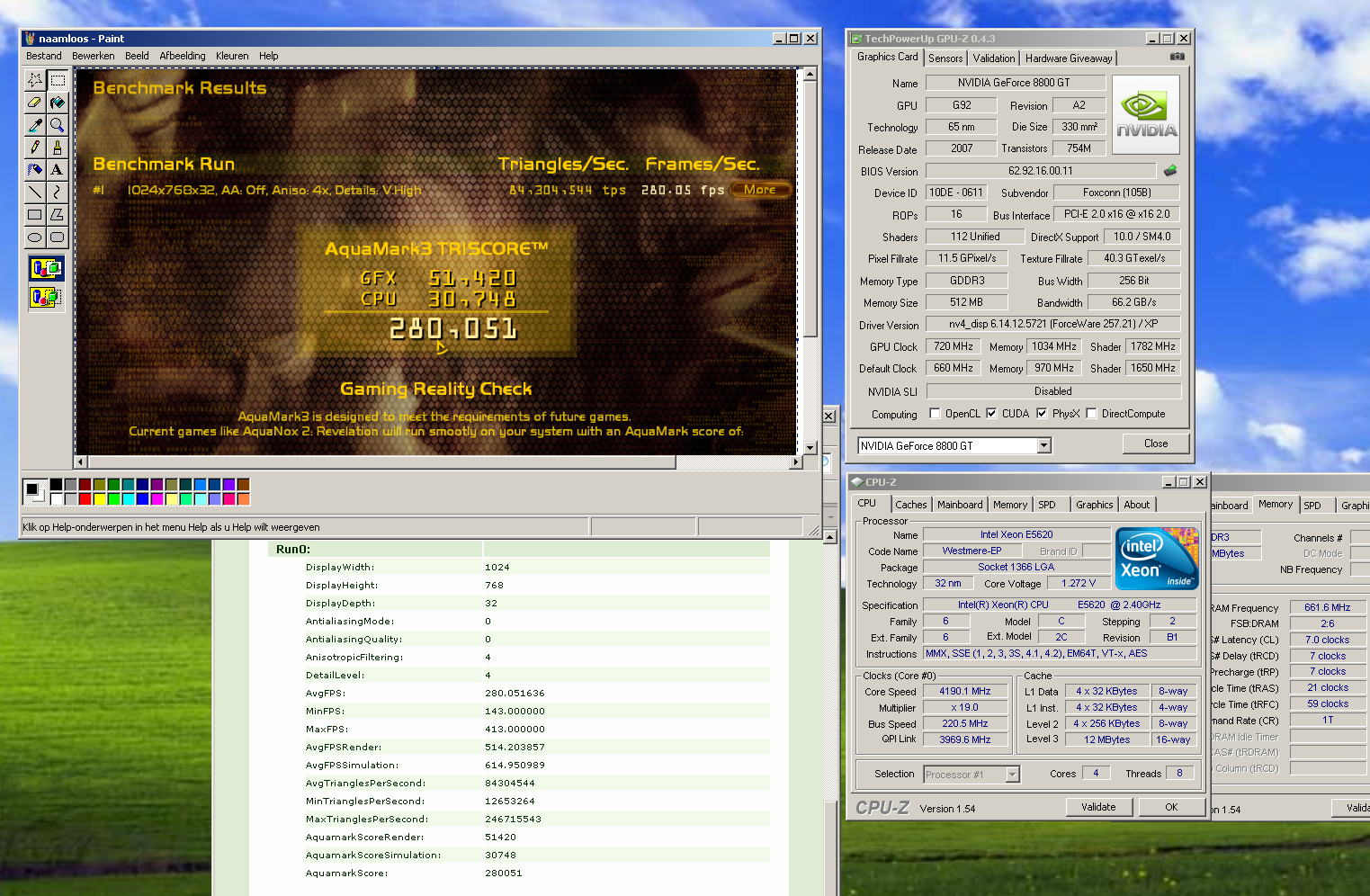Click the Memory tab in rear CPU-Z window
Screen dimensions: 1370x896
[x=1276, y=505]
